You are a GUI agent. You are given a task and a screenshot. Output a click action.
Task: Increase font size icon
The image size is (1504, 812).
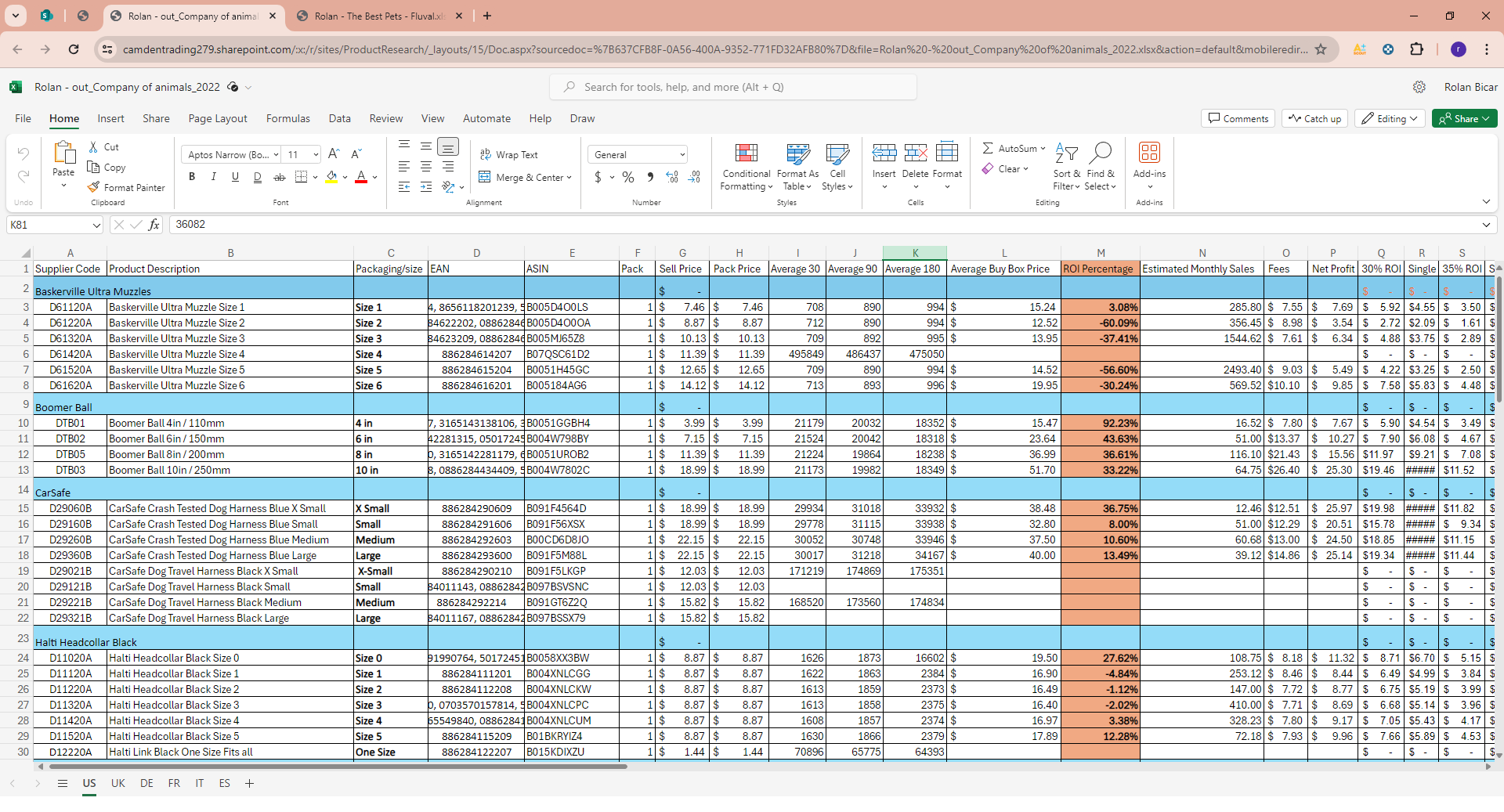[334, 154]
